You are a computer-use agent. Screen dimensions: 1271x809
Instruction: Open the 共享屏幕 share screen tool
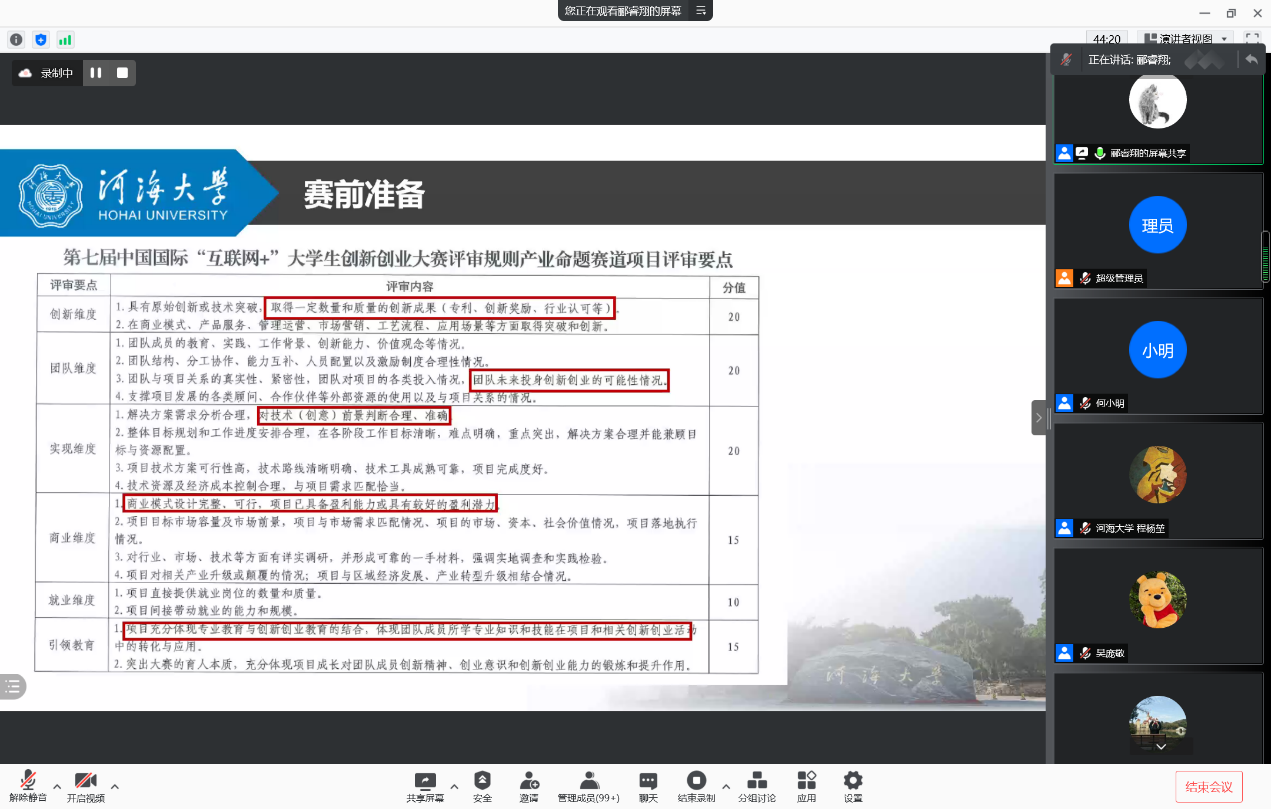coord(425,786)
